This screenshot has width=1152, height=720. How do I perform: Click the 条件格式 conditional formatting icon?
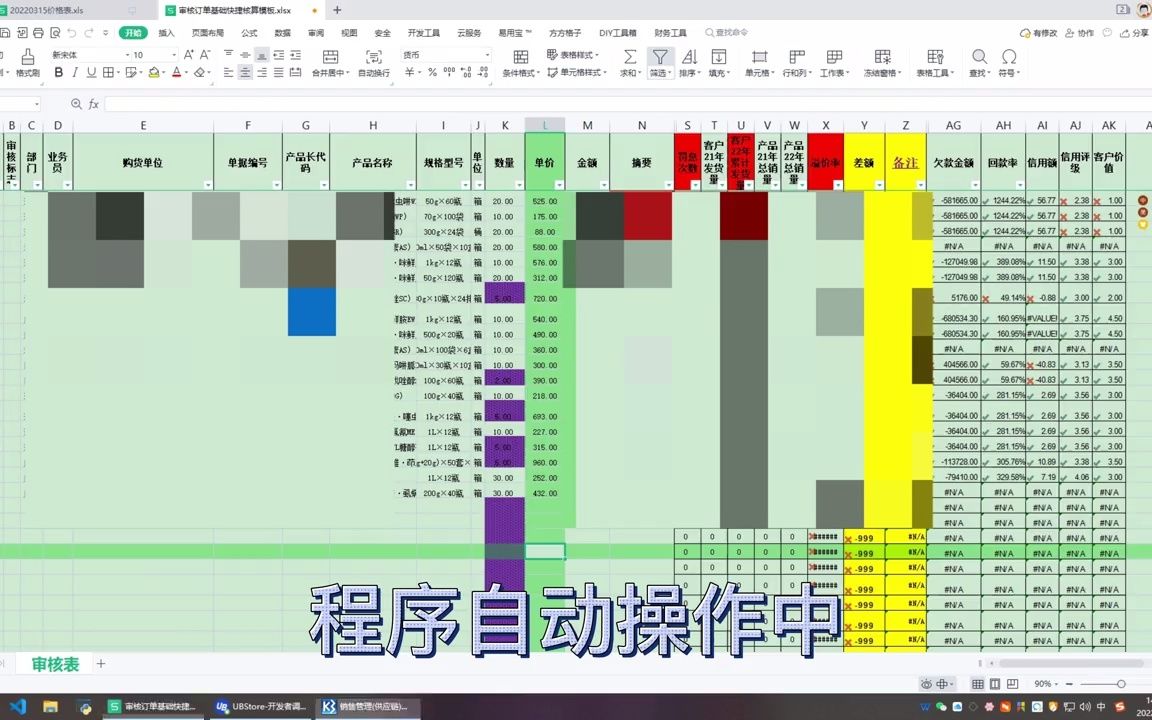[520, 57]
